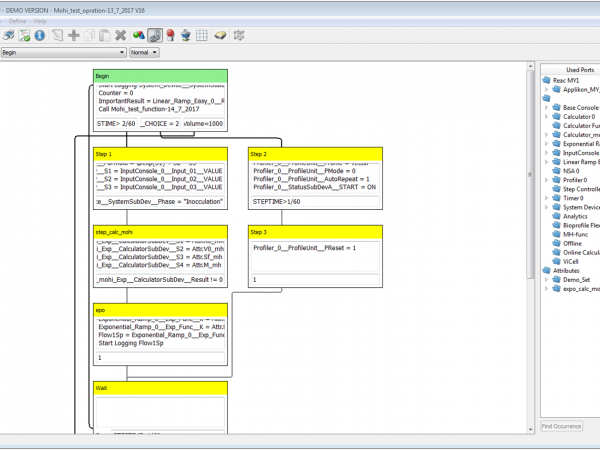
Task: Click the Attributes folder icon
Action: [x=546, y=271]
